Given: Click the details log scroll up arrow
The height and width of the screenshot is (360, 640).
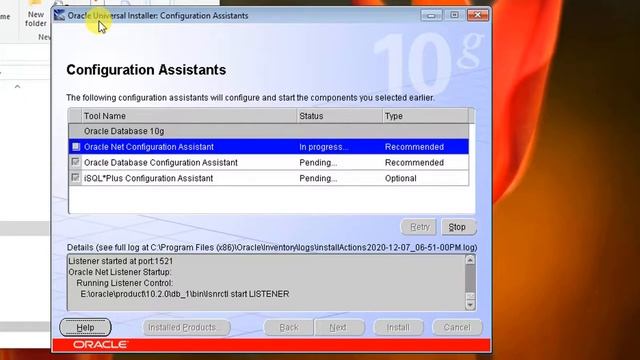Looking at the screenshot, I should pos(470,260).
